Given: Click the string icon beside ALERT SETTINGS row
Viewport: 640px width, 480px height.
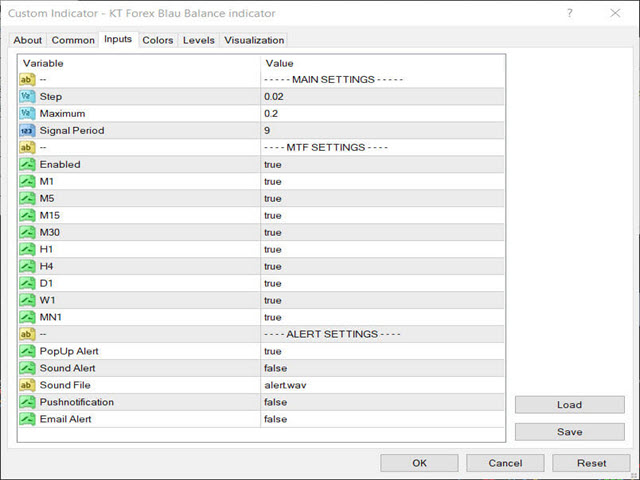Looking at the screenshot, I should coord(27,334).
